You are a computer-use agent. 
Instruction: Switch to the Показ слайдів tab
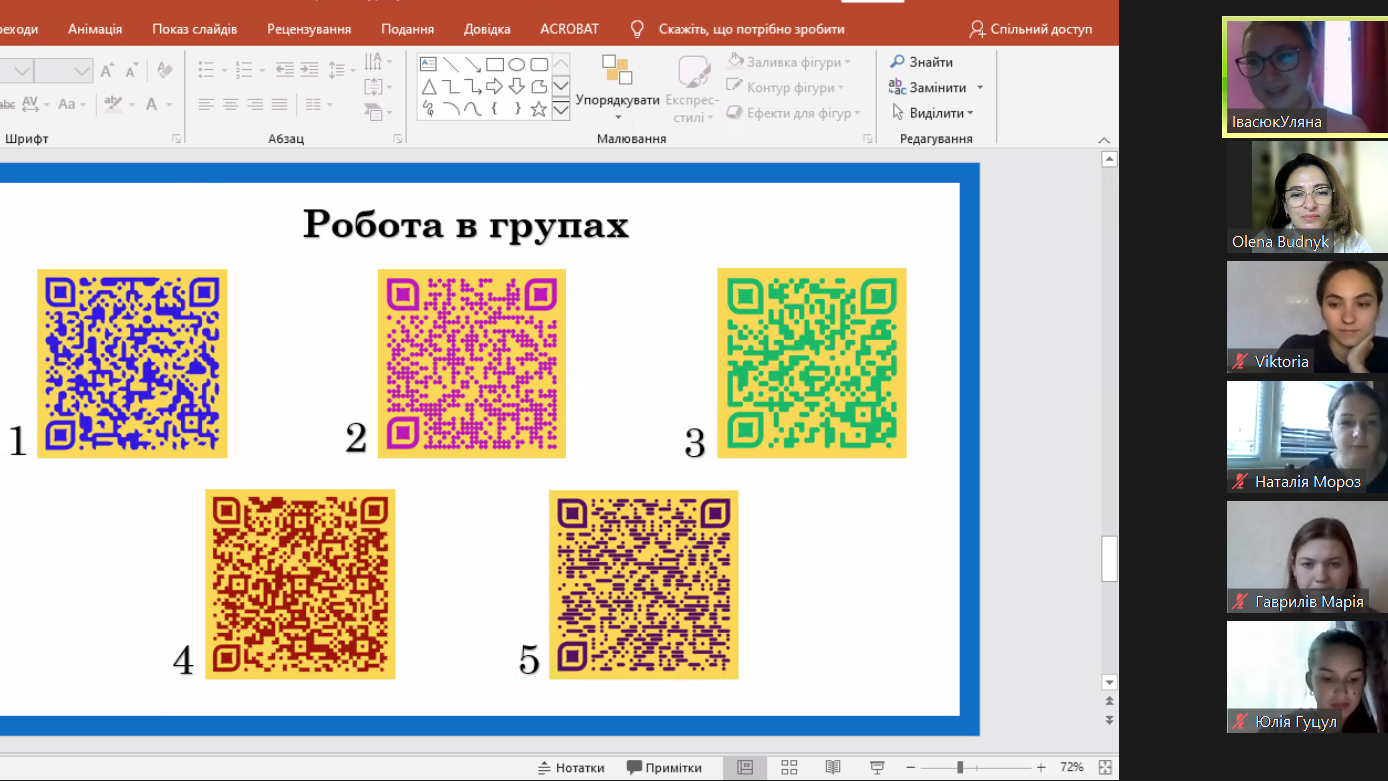pos(194,29)
